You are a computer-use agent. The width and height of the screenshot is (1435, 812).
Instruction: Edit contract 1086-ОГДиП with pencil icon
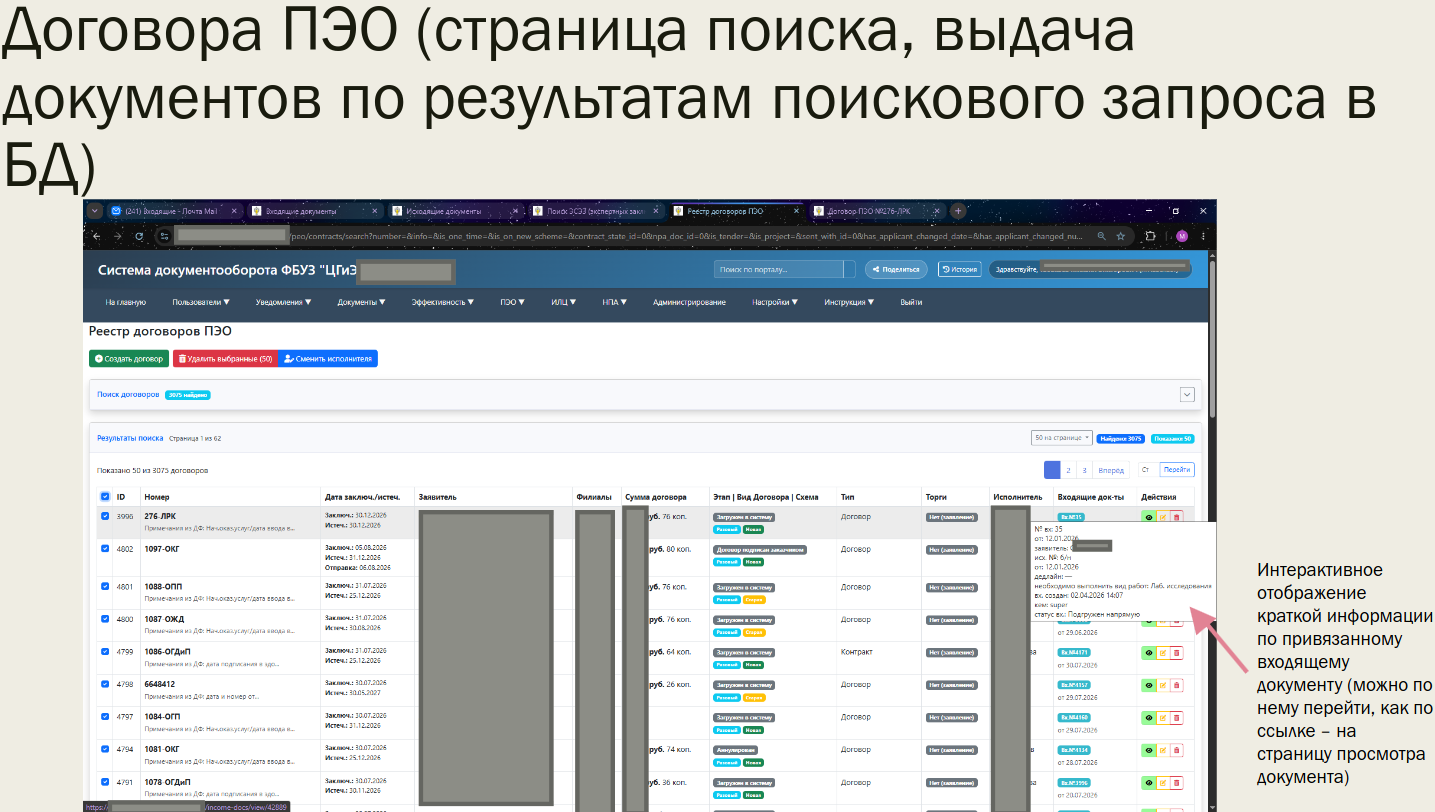[x=1162, y=653]
